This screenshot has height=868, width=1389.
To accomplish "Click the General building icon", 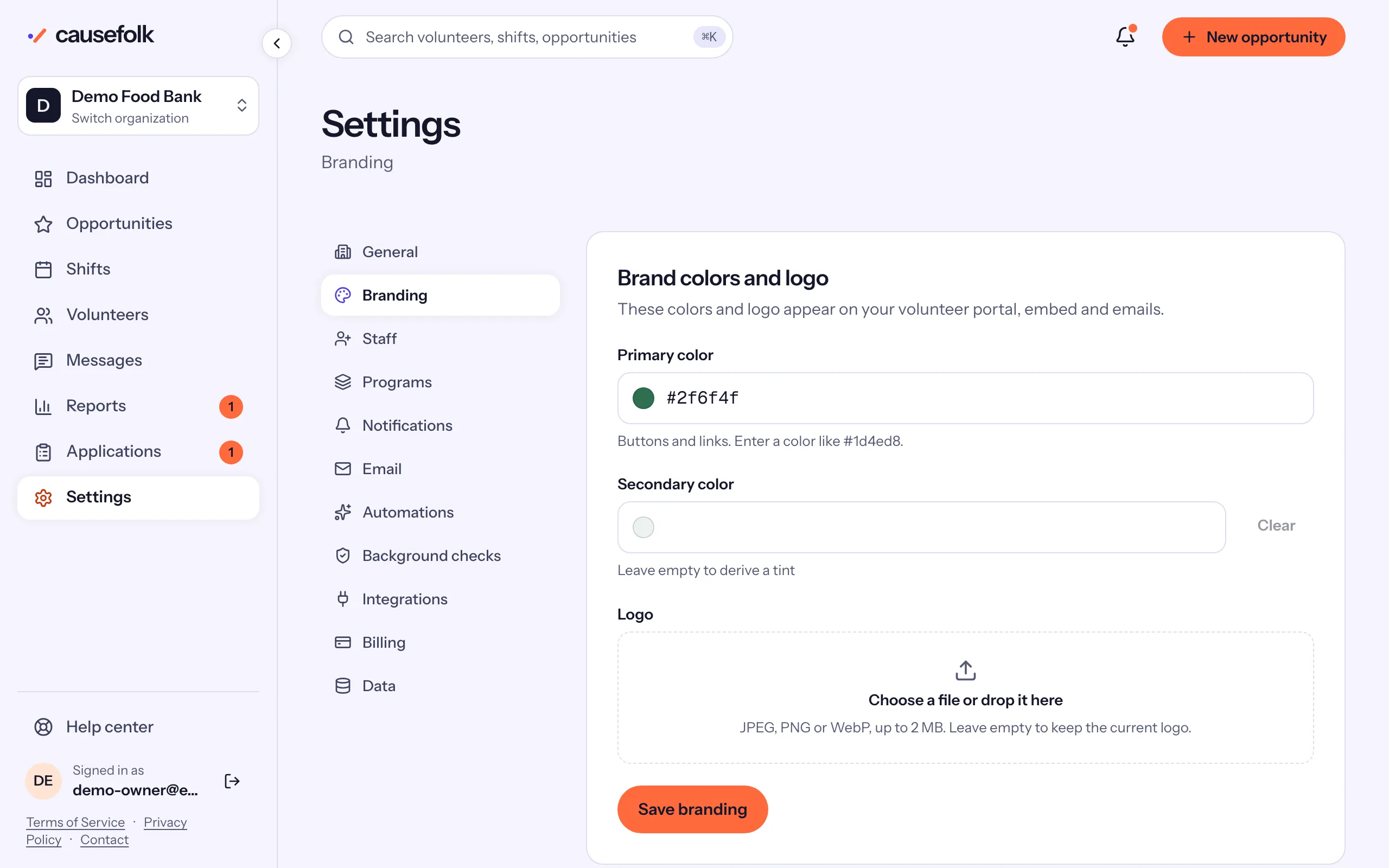I will pos(343,251).
